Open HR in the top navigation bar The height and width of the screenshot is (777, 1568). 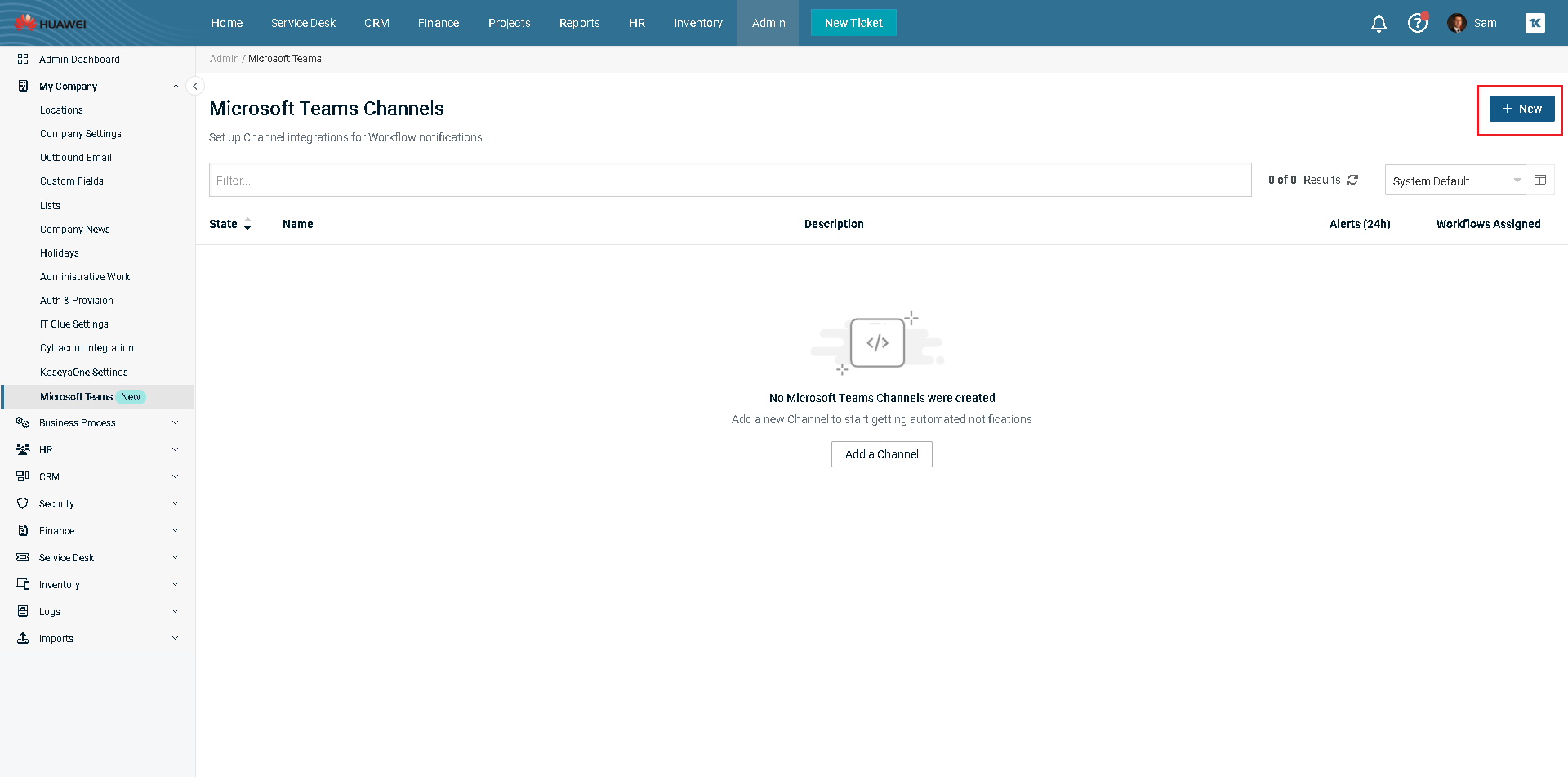click(x=637, y=23)
